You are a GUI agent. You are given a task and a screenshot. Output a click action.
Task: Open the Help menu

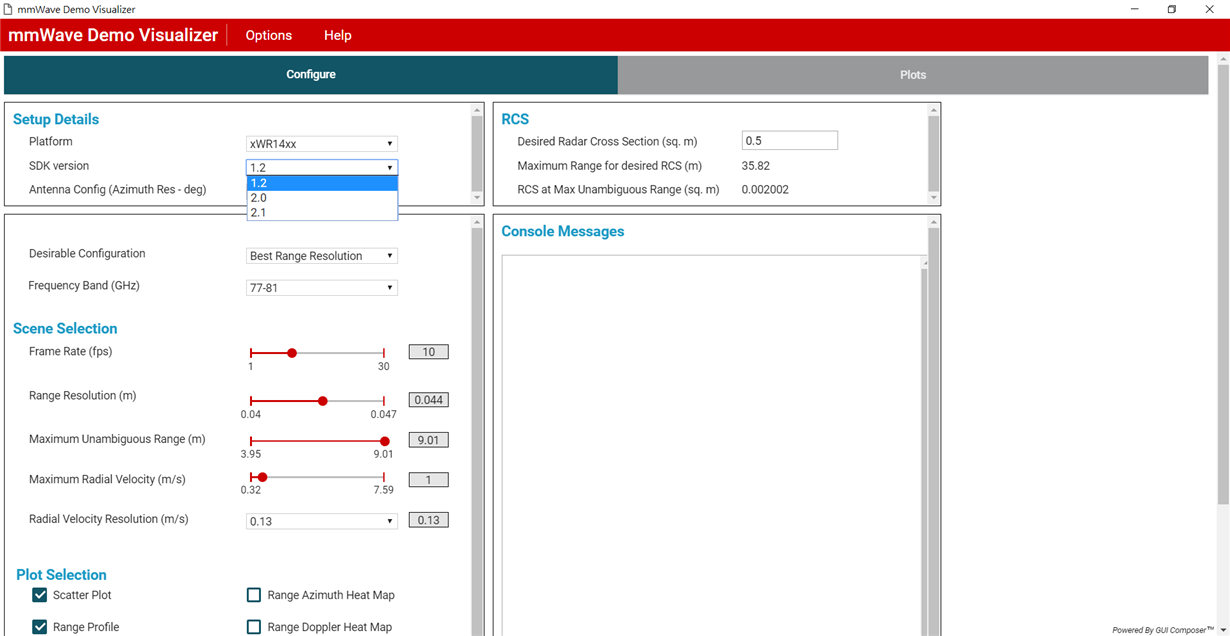click(338, 35)
